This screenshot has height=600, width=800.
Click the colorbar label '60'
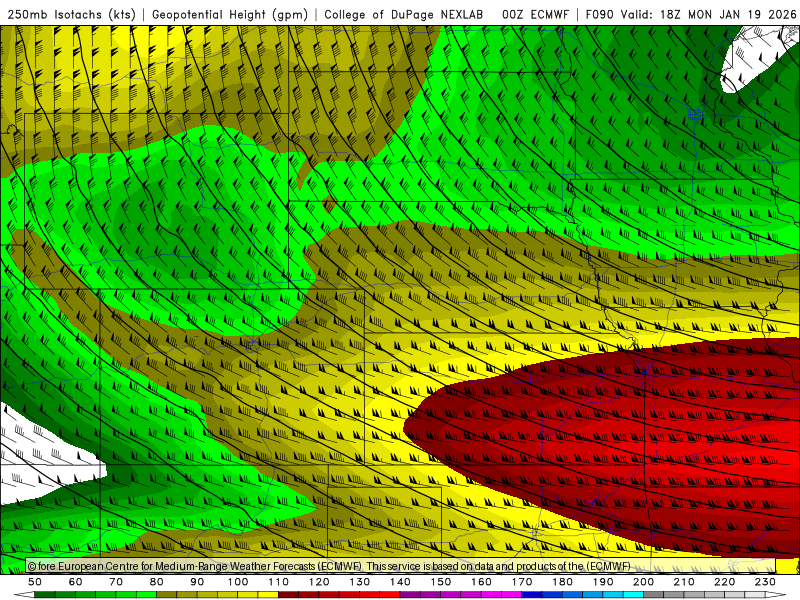(76, 582)
